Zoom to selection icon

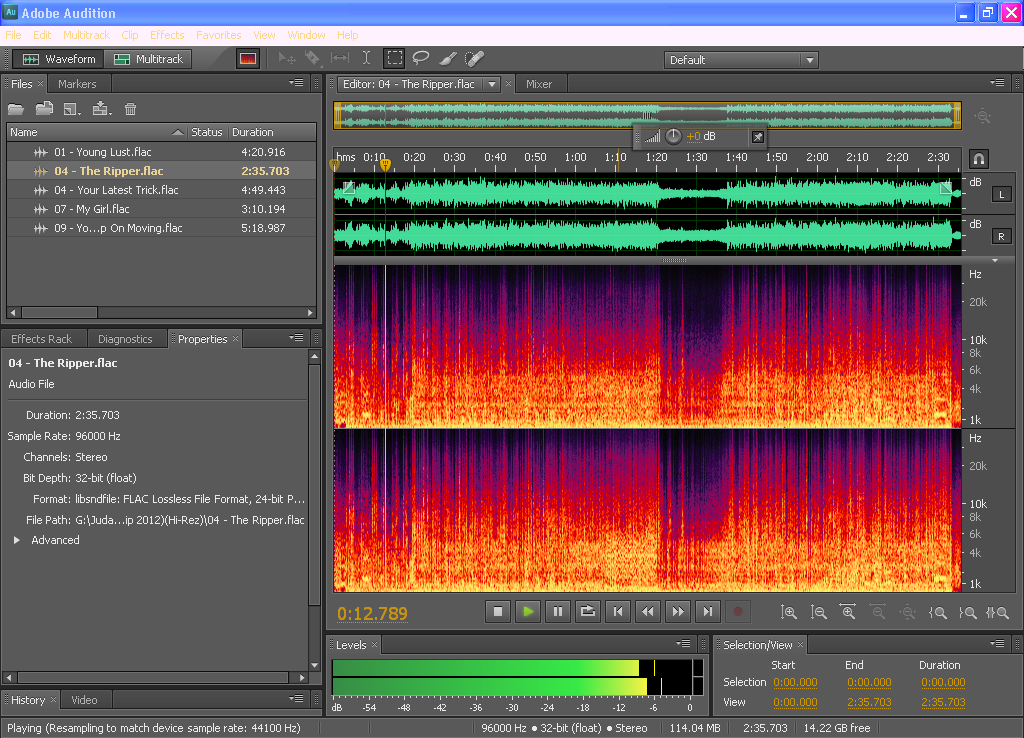[997, 613]
